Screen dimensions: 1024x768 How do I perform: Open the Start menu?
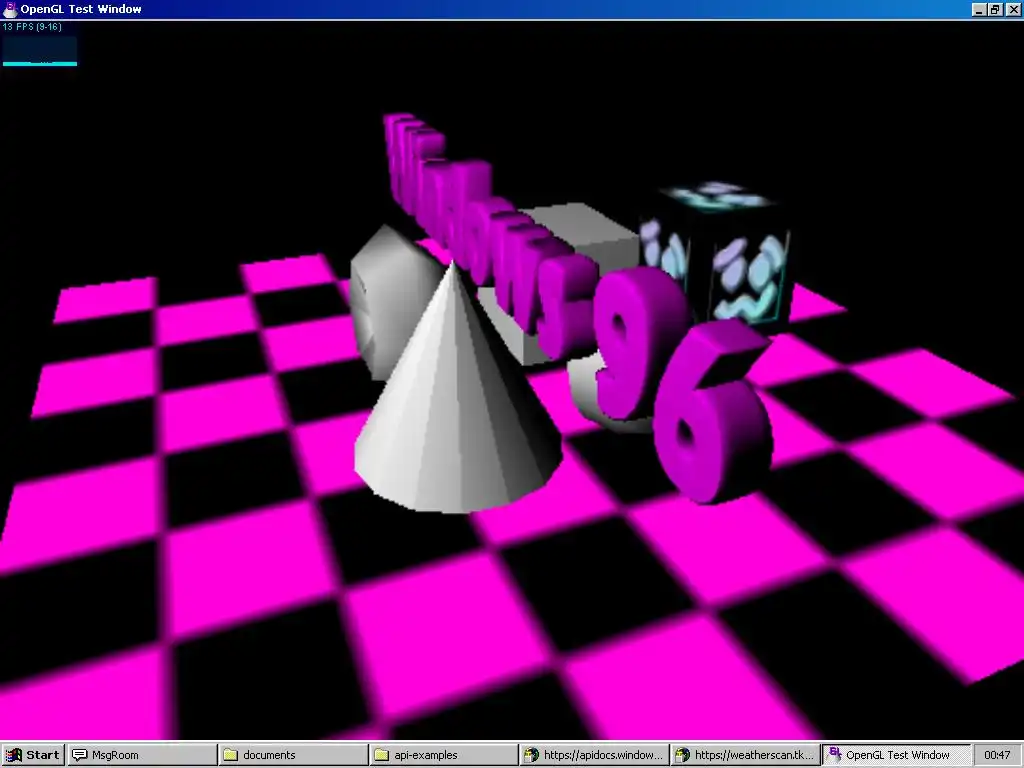click(x=33, y=755)
